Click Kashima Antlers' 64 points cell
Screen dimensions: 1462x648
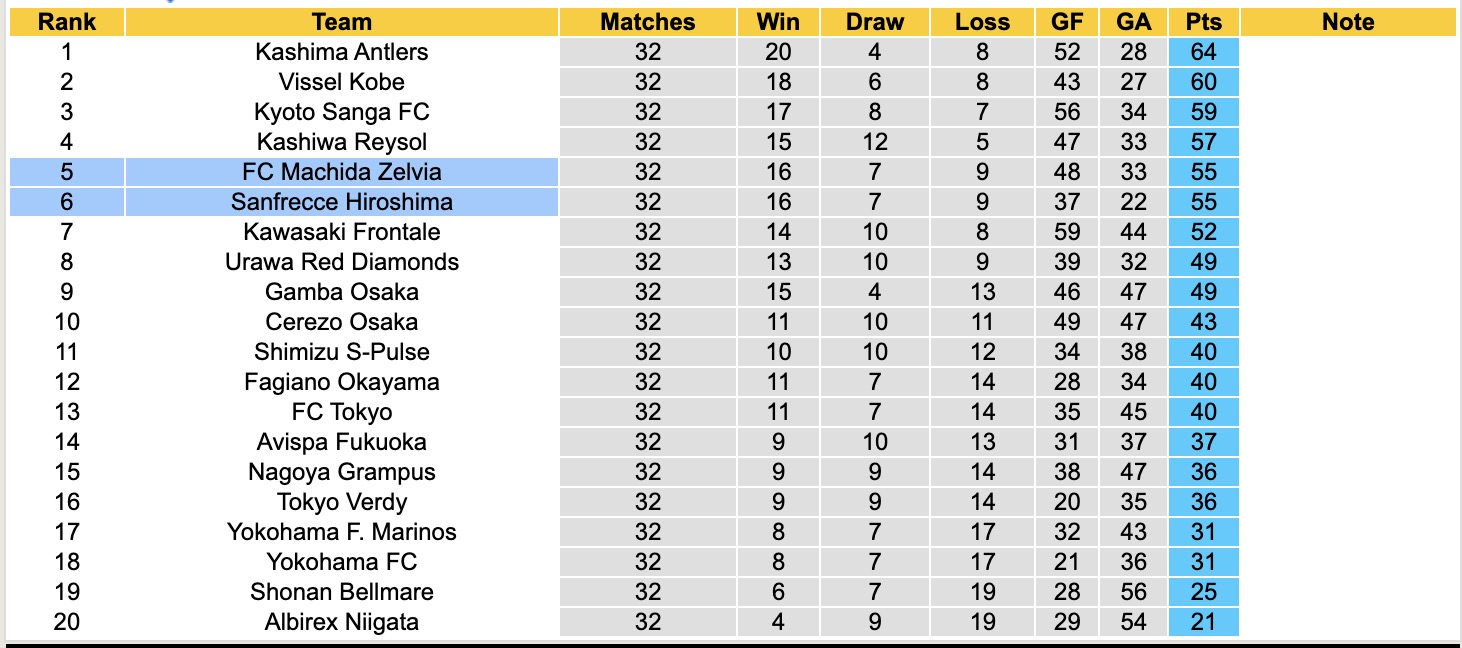point(1203,52)
